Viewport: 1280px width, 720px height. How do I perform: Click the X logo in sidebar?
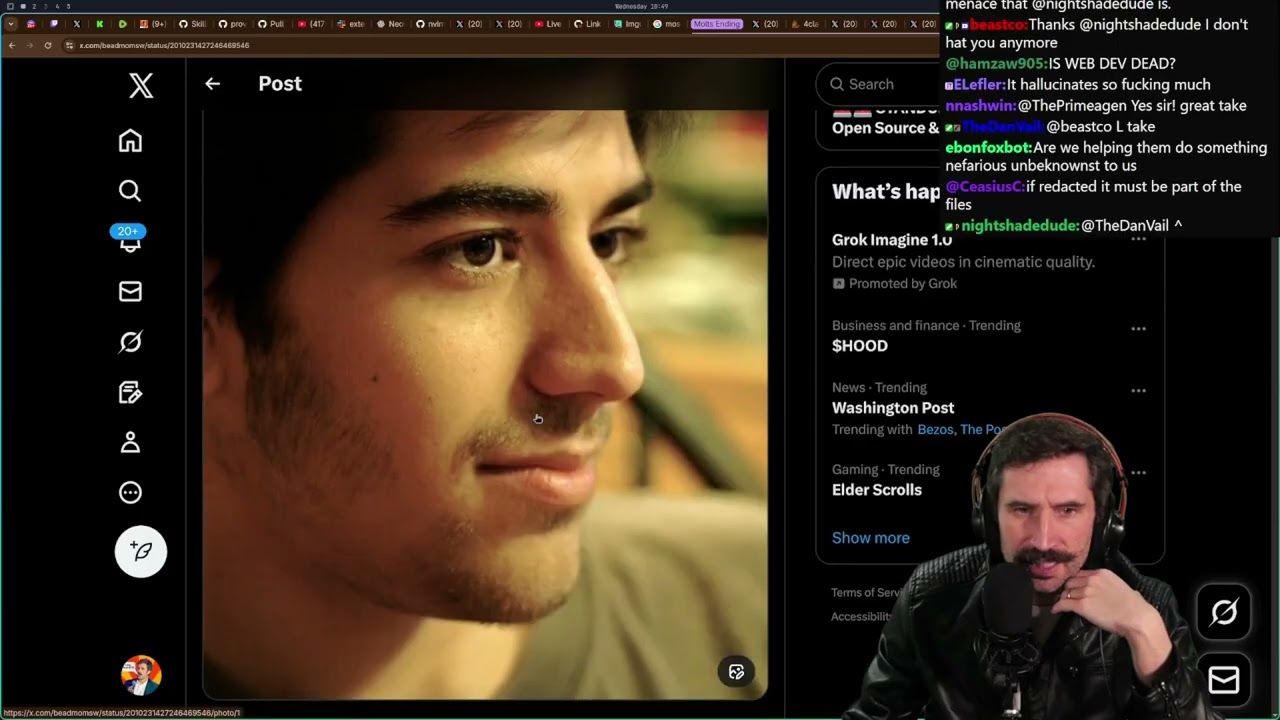141,86
